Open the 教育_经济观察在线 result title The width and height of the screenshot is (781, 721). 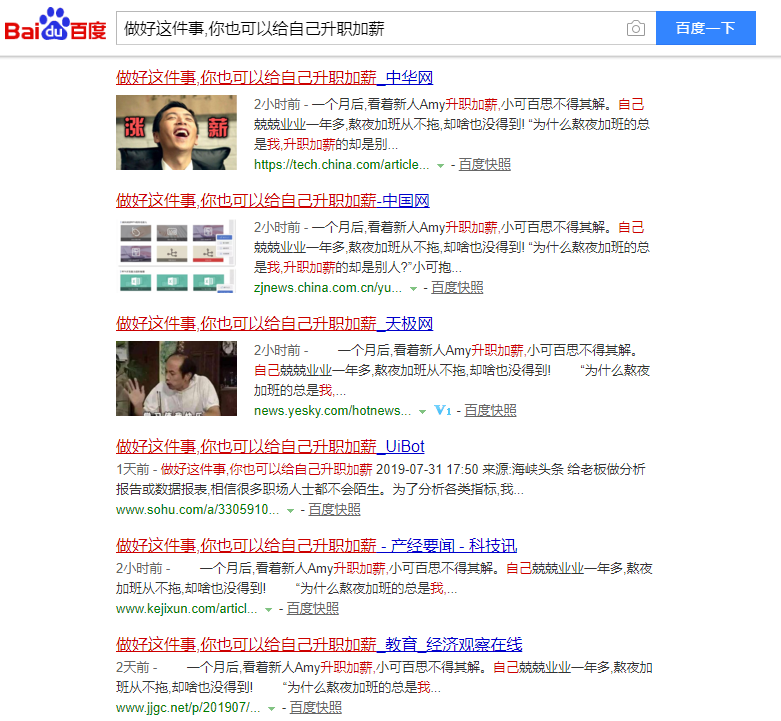click(319, 644)
